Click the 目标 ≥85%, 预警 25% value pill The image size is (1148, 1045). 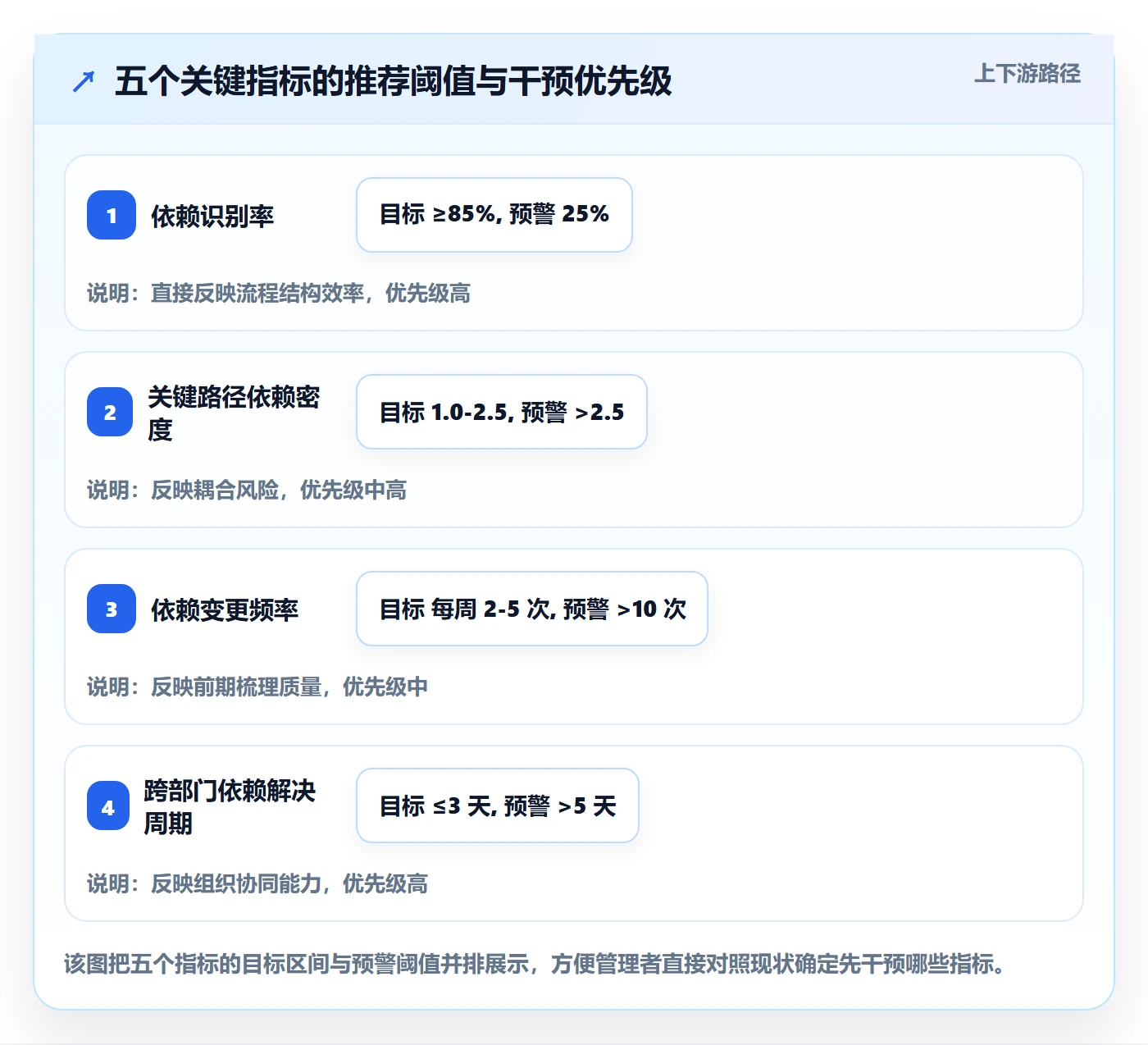[494, 215]
